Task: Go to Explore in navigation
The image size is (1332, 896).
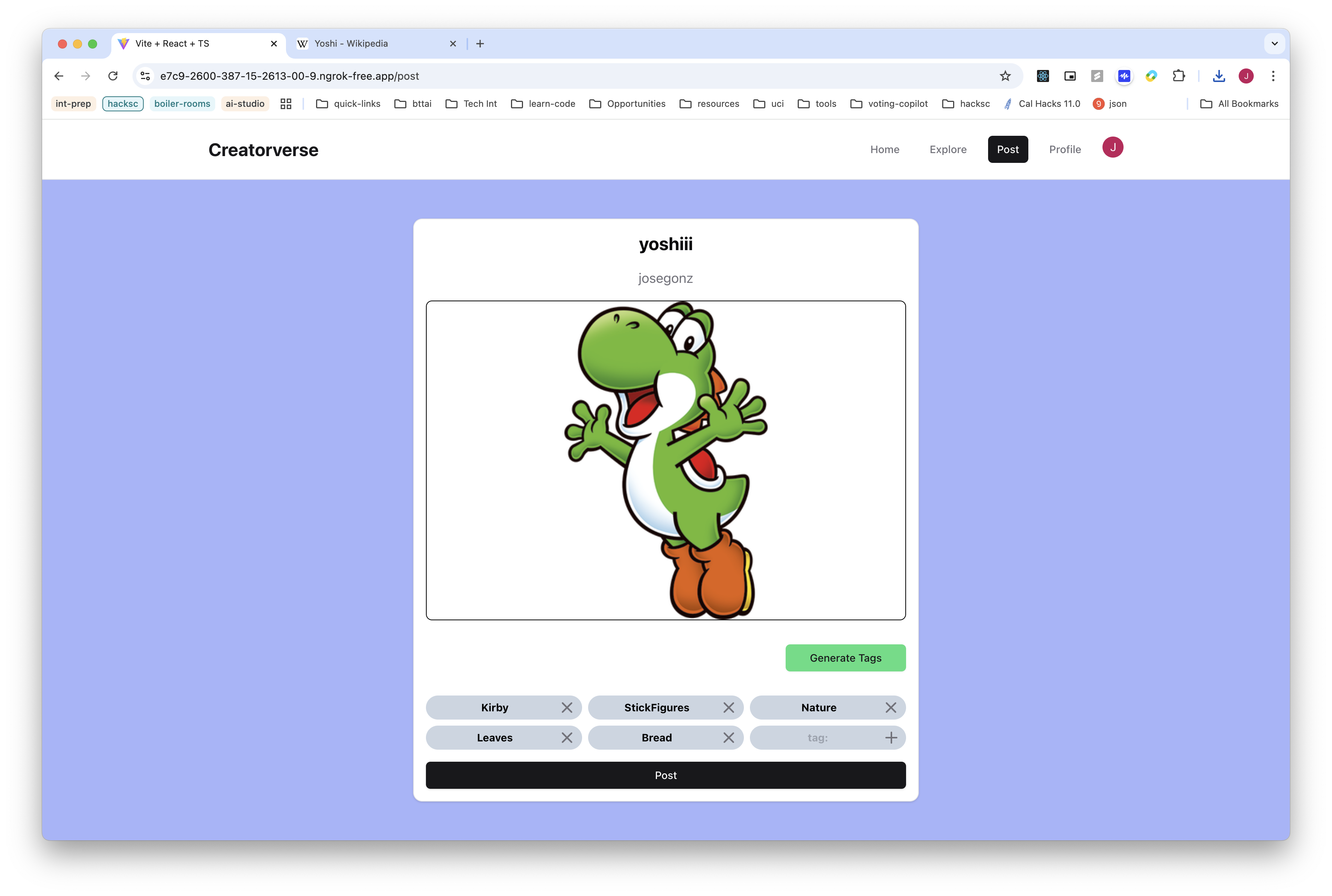Action: [x=947, y=149]
